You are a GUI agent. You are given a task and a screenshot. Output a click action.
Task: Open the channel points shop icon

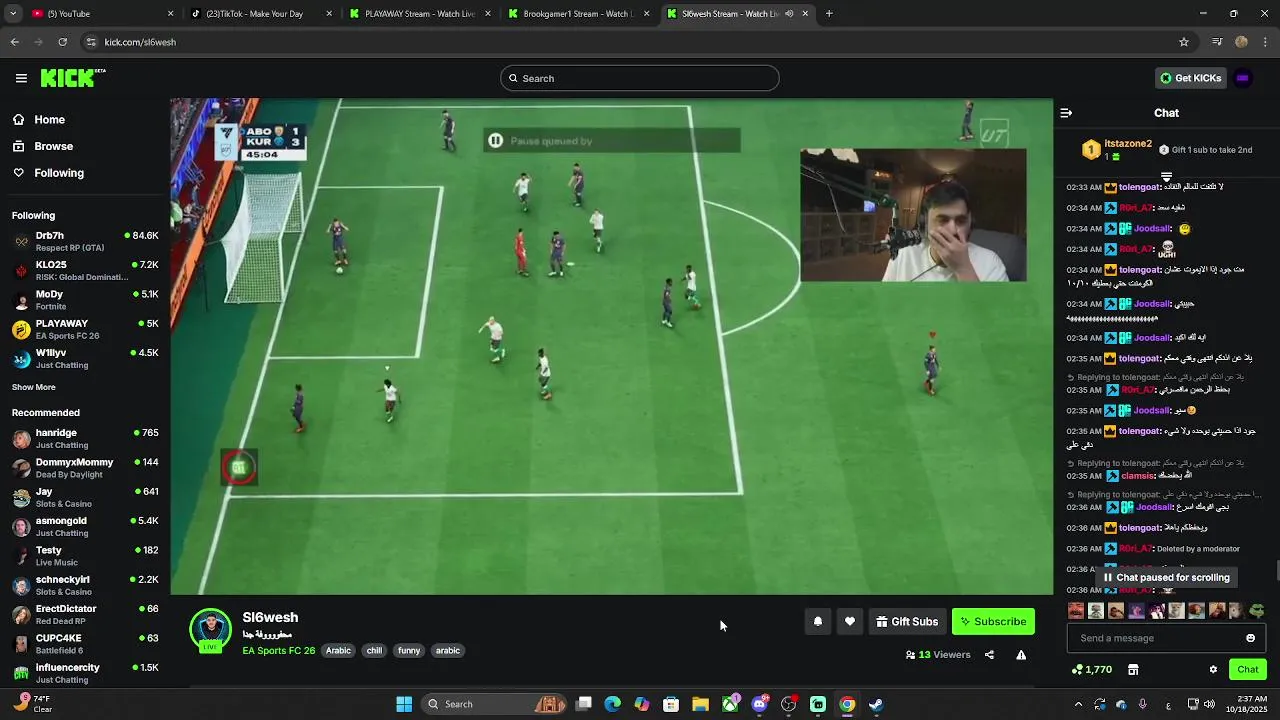(1133, 669)
